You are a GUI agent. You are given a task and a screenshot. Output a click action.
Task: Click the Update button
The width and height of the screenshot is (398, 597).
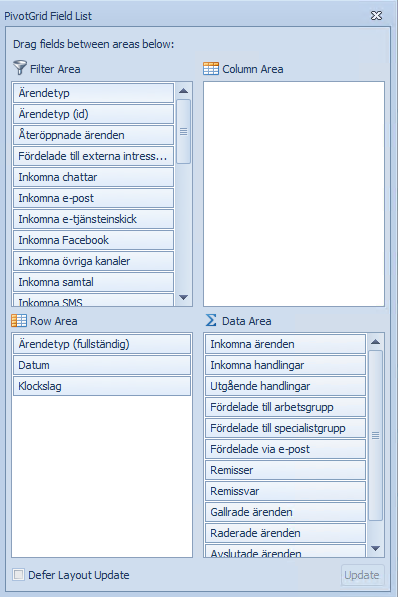(x=362, y=575)
